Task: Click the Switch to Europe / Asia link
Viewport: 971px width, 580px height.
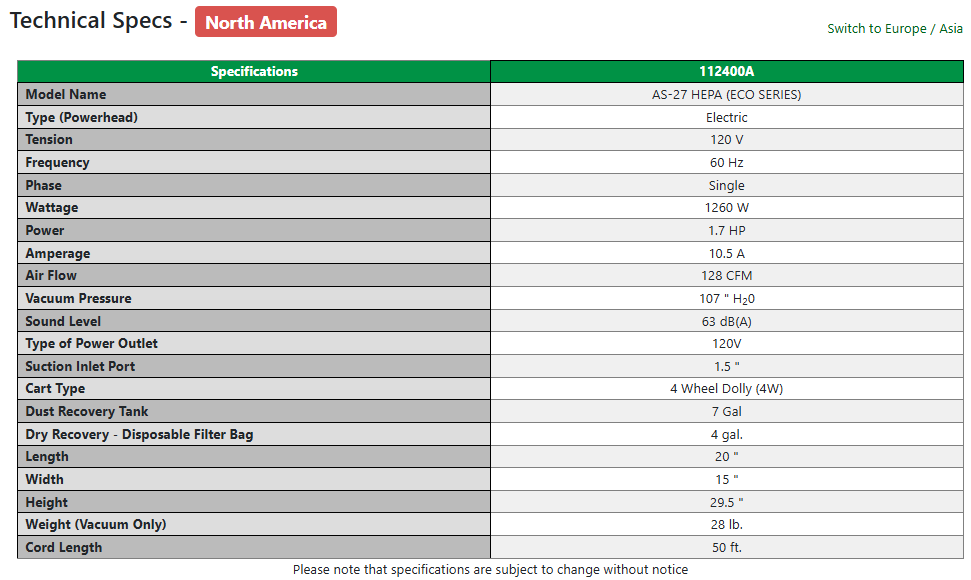Action: 894,28
